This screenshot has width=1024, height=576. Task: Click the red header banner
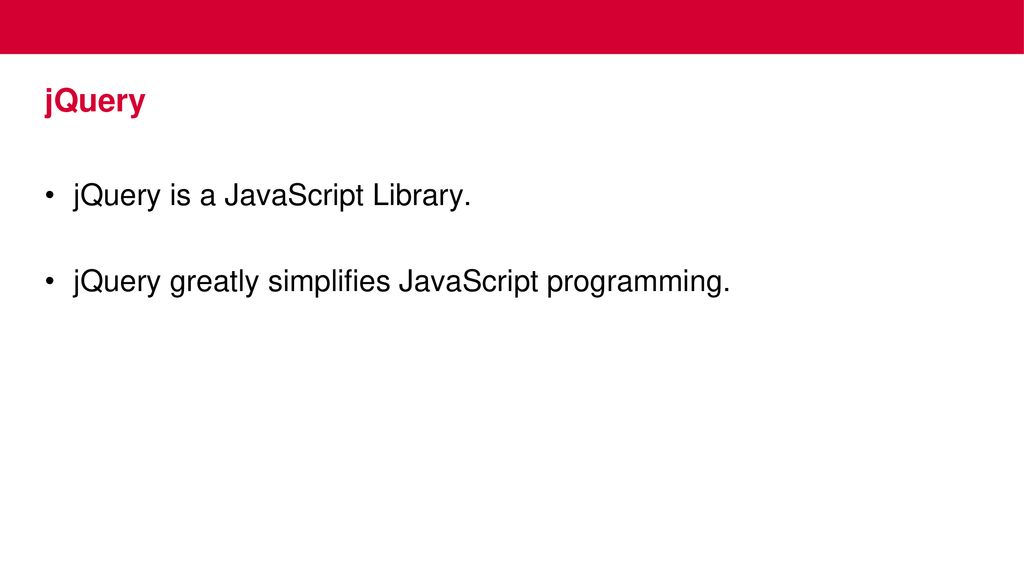[x=512, y=27]
